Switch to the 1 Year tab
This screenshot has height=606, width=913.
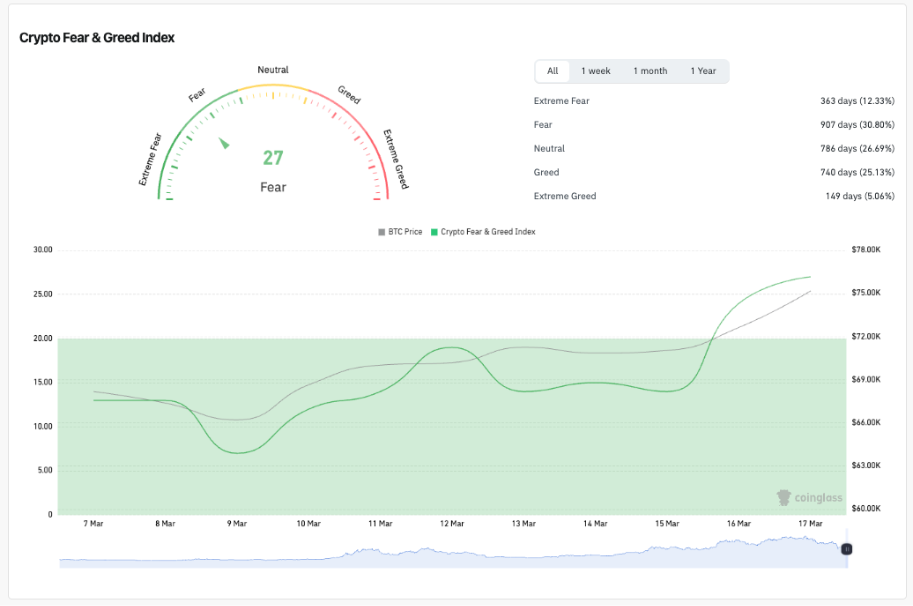click(703, 71)
